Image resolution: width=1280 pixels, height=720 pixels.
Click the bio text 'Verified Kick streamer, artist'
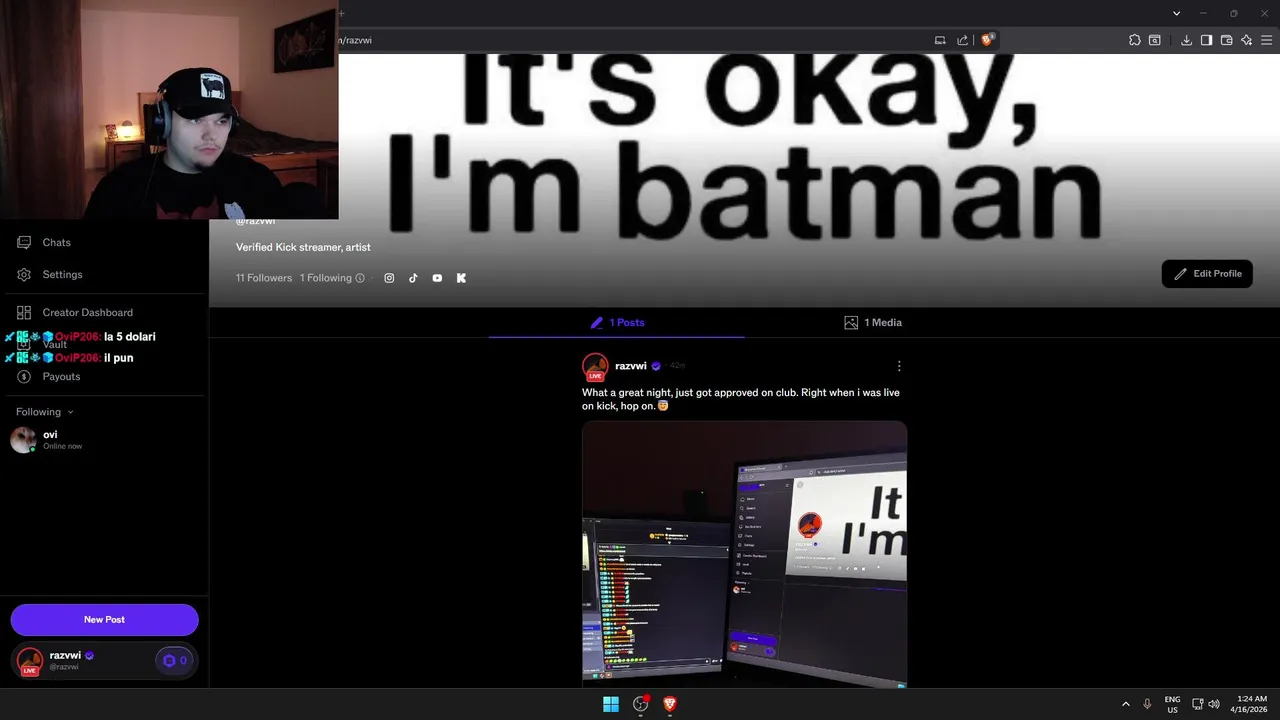(x=303, y=247)
